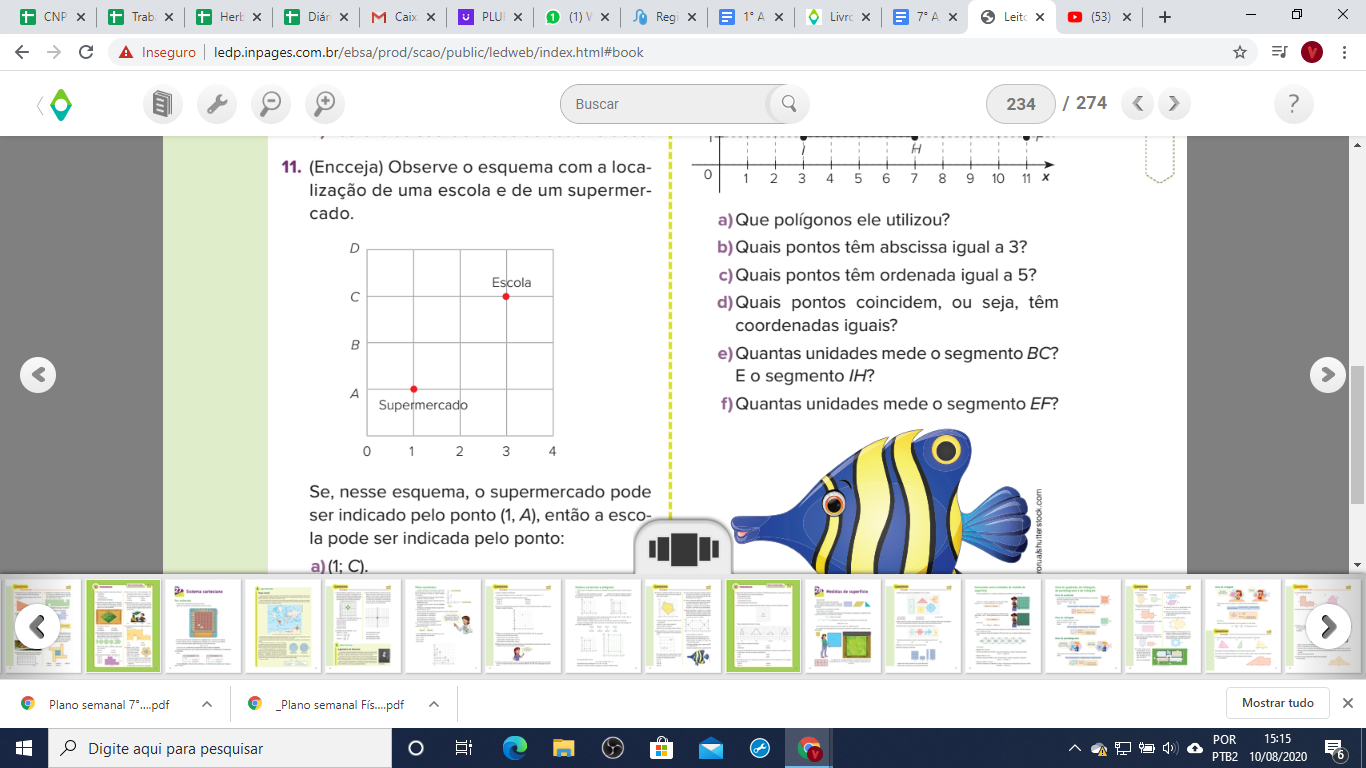Open Microsoft Store from taskbar
Image resolution: width=1366 pixels, height=768 pixels.
pos(662,748)
